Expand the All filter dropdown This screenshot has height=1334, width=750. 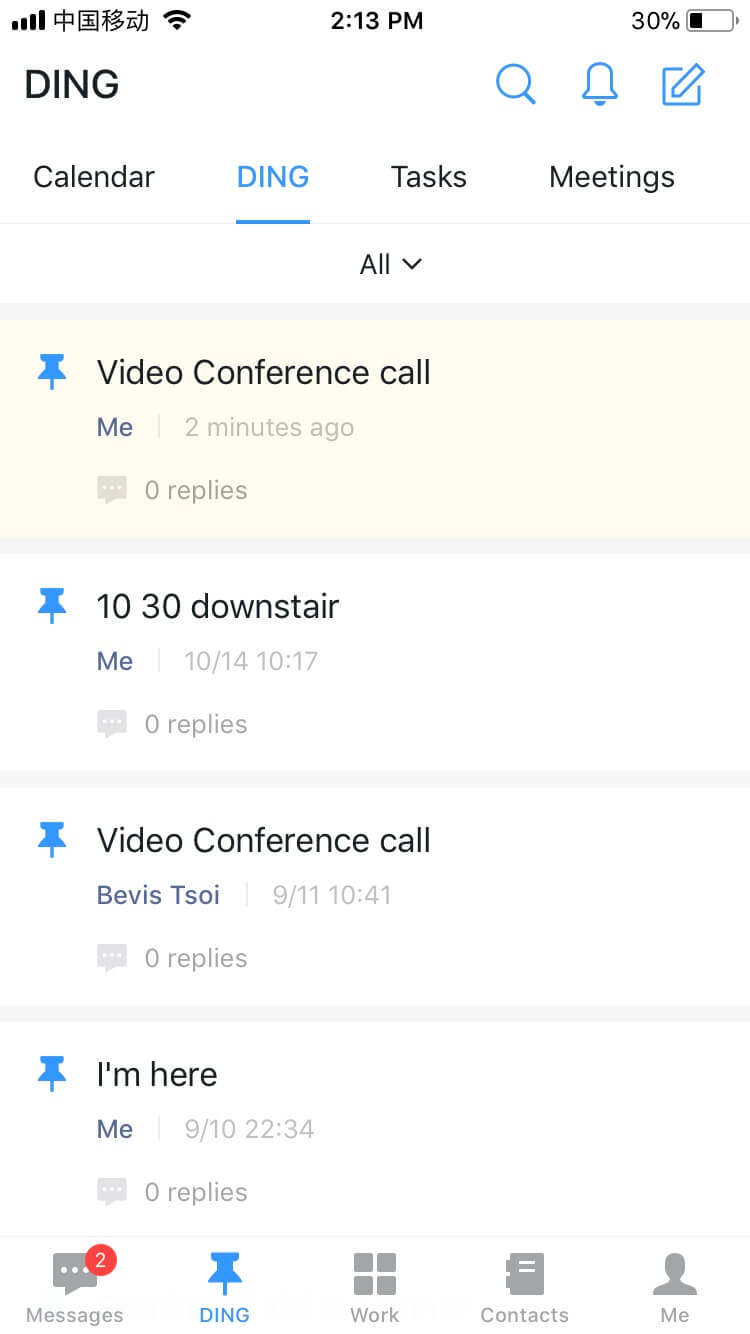coord(390,264)
